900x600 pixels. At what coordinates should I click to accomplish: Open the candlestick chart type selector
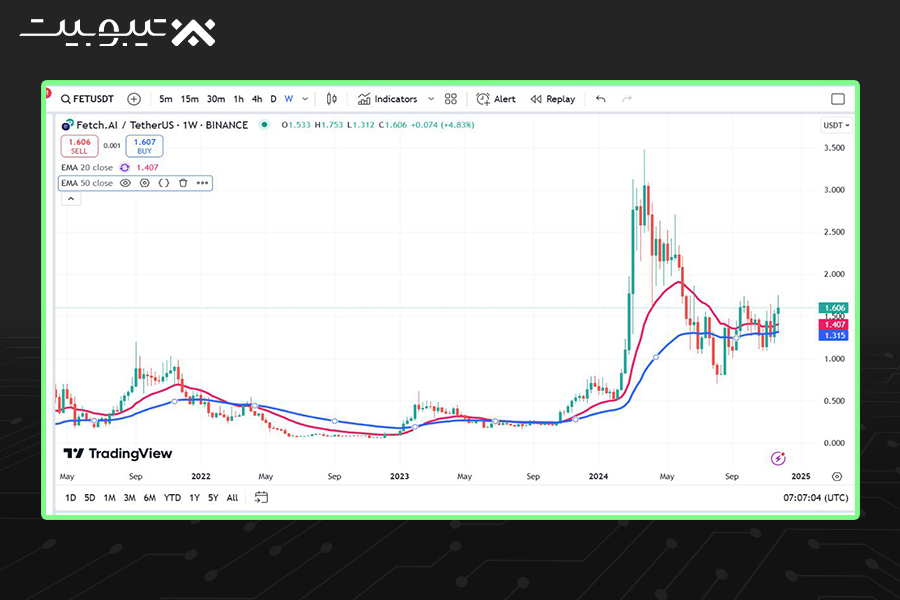332,99
